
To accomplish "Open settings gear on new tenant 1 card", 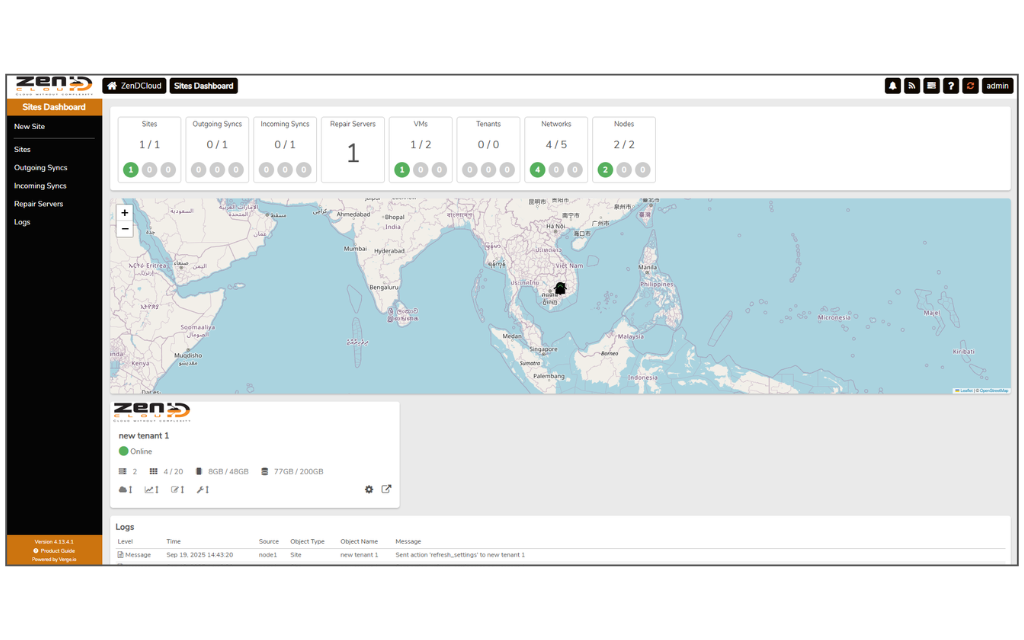I will [369, 490].
